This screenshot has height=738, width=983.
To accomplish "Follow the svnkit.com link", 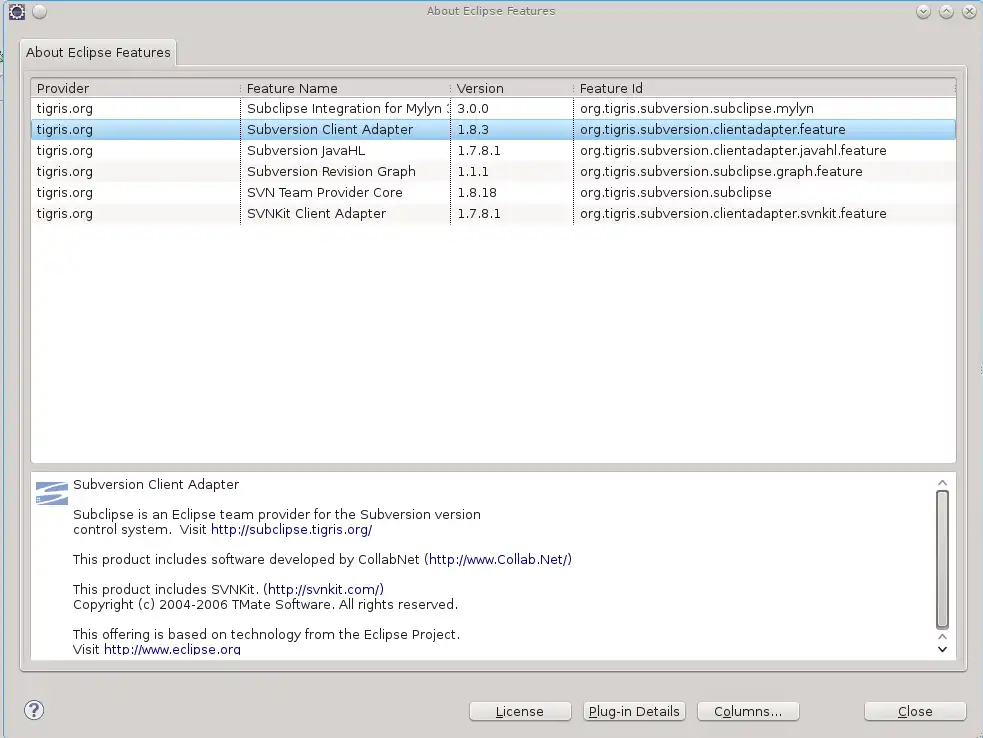I will pos(325,589).
